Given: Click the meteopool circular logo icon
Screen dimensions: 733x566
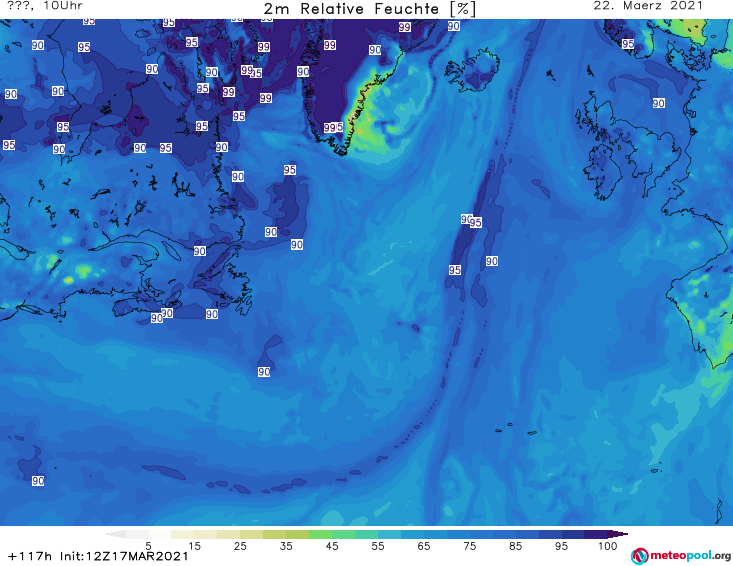Looking at the screenshot, I should pos(639,556).
